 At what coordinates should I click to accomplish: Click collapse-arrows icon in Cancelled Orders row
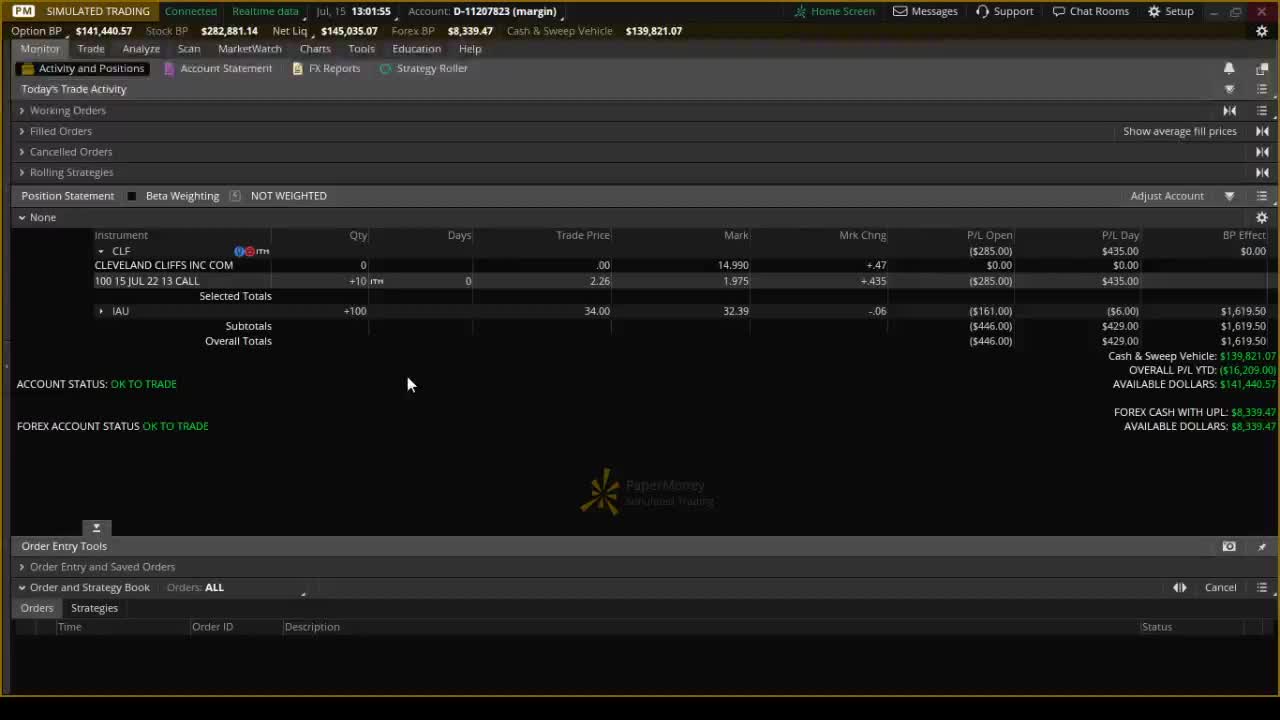click(1262, 152)
